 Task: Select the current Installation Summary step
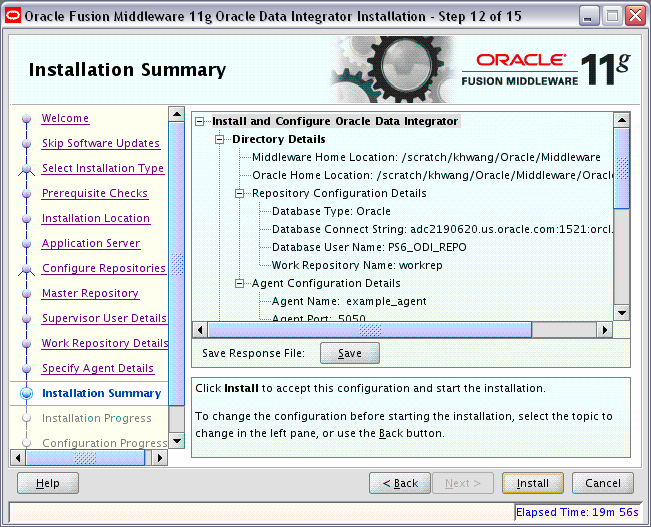tap(101, 393)
